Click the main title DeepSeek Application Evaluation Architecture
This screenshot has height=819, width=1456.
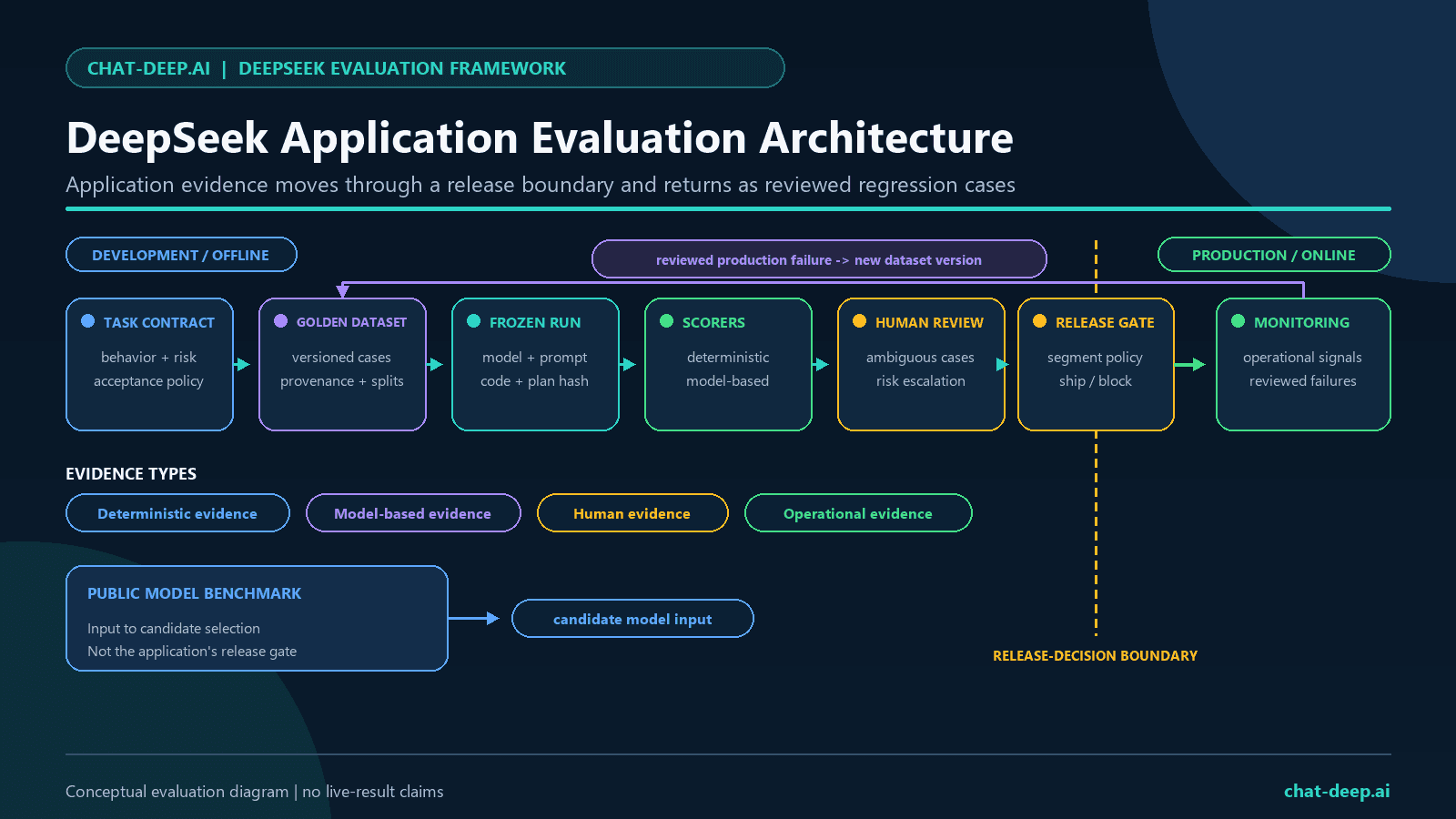[540, 138]
